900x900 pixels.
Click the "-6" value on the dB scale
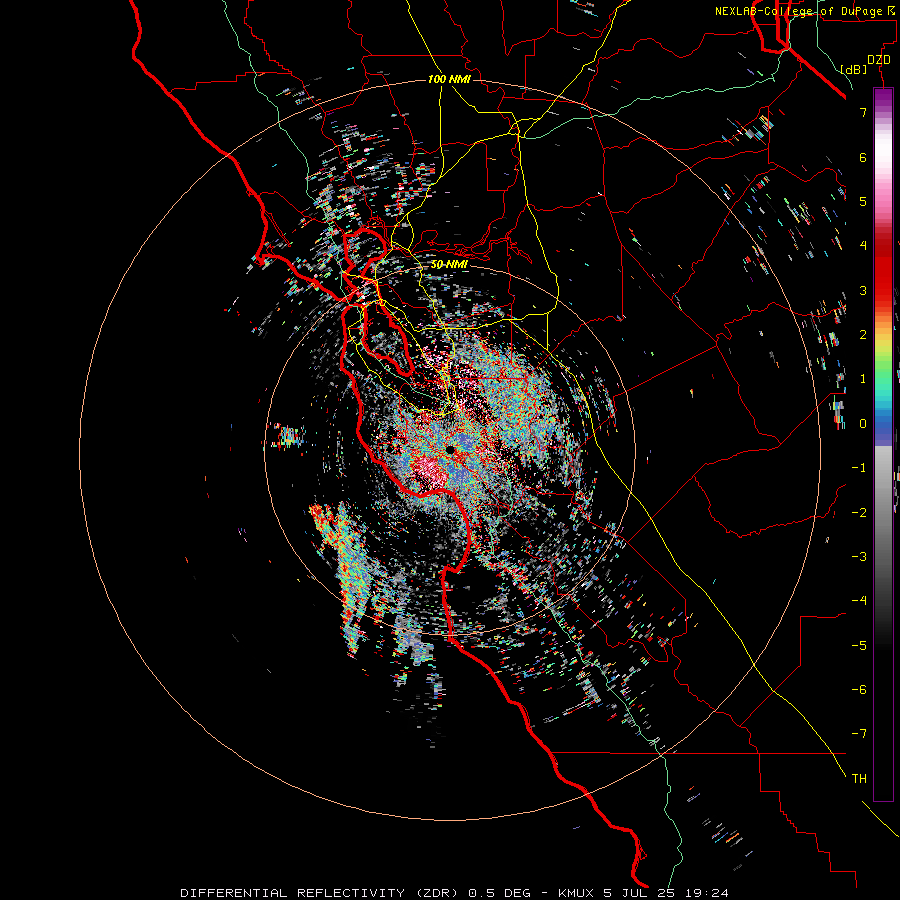pyautogui.click(x=859, y=690)
